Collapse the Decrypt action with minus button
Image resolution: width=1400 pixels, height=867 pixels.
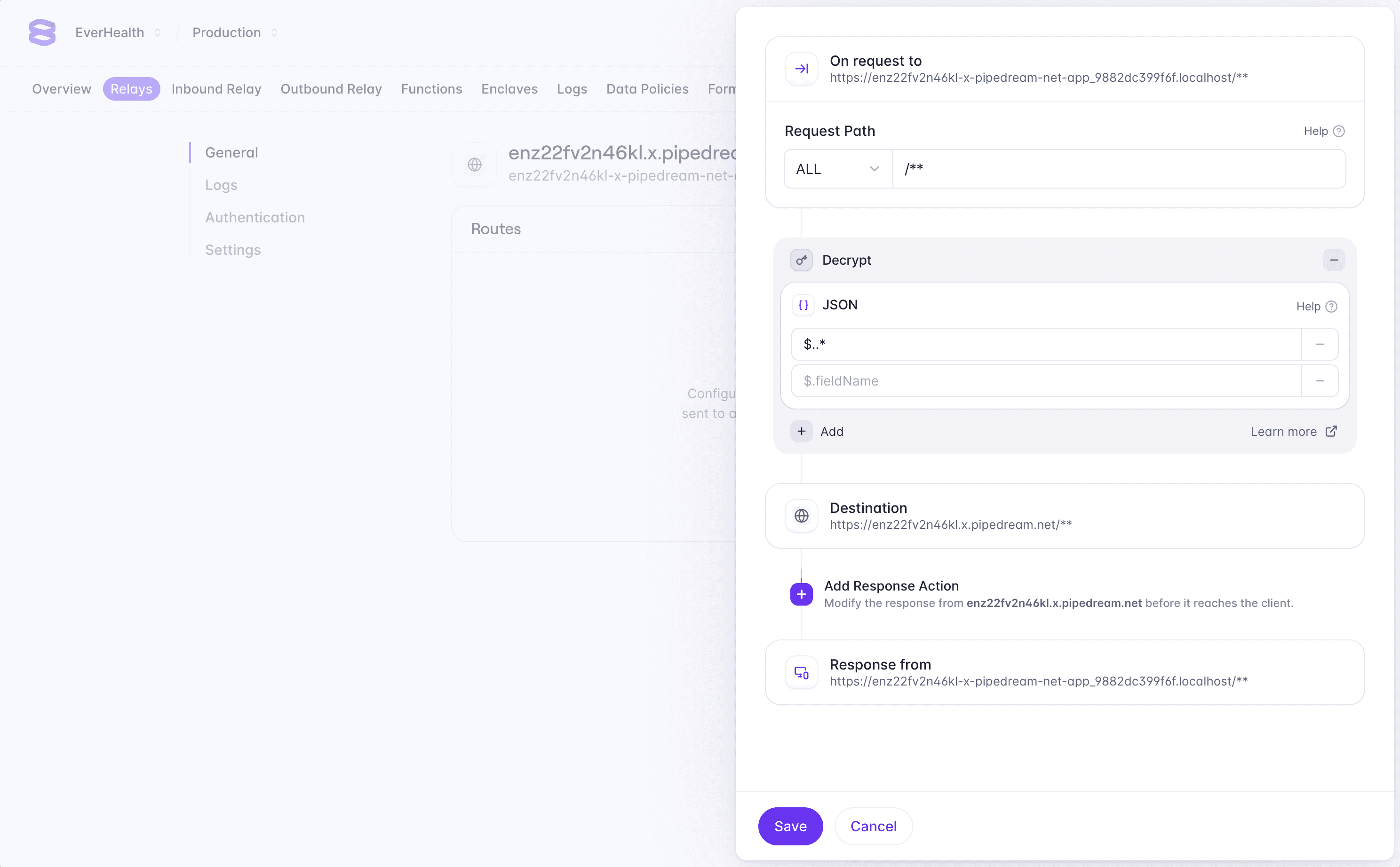[x=1334, y=260]
